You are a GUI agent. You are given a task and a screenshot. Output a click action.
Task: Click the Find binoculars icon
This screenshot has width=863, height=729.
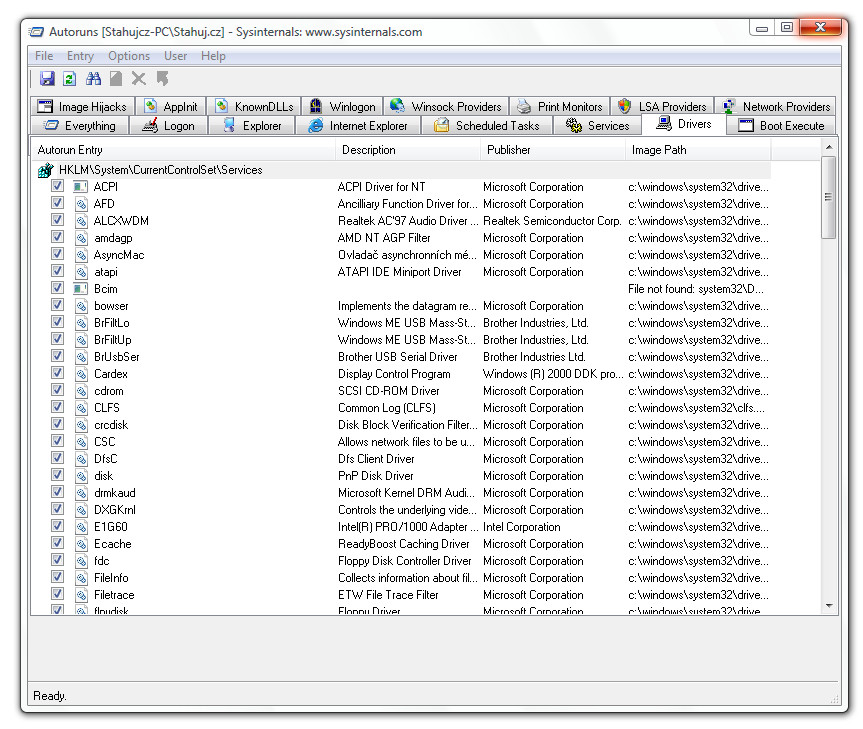pos(93,79)
